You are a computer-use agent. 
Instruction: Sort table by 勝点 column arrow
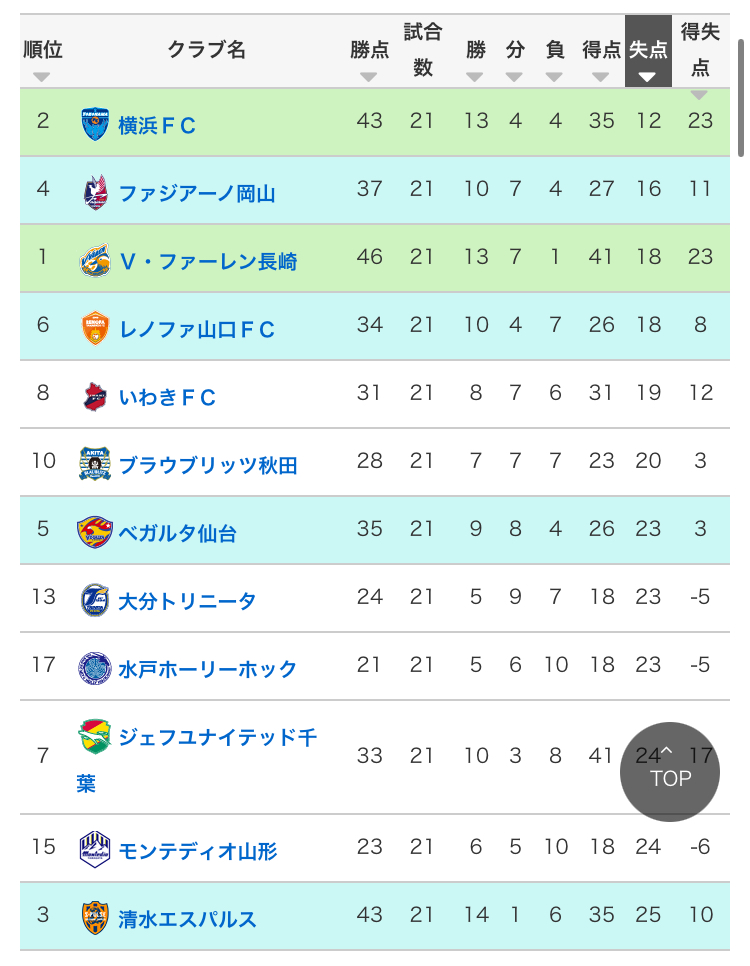tap(369, 77)
